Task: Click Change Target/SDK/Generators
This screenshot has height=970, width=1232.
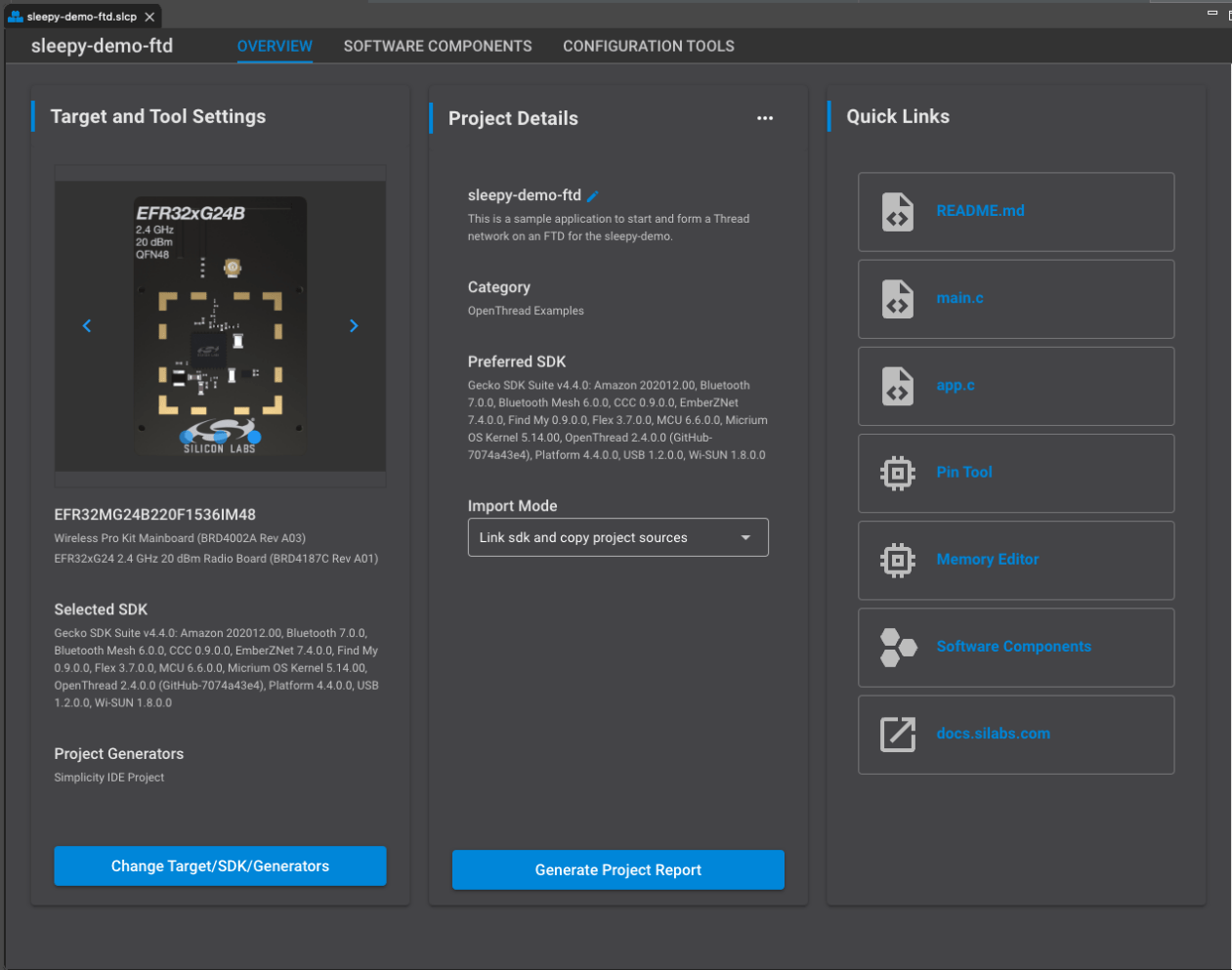Action: click(219, 865)
